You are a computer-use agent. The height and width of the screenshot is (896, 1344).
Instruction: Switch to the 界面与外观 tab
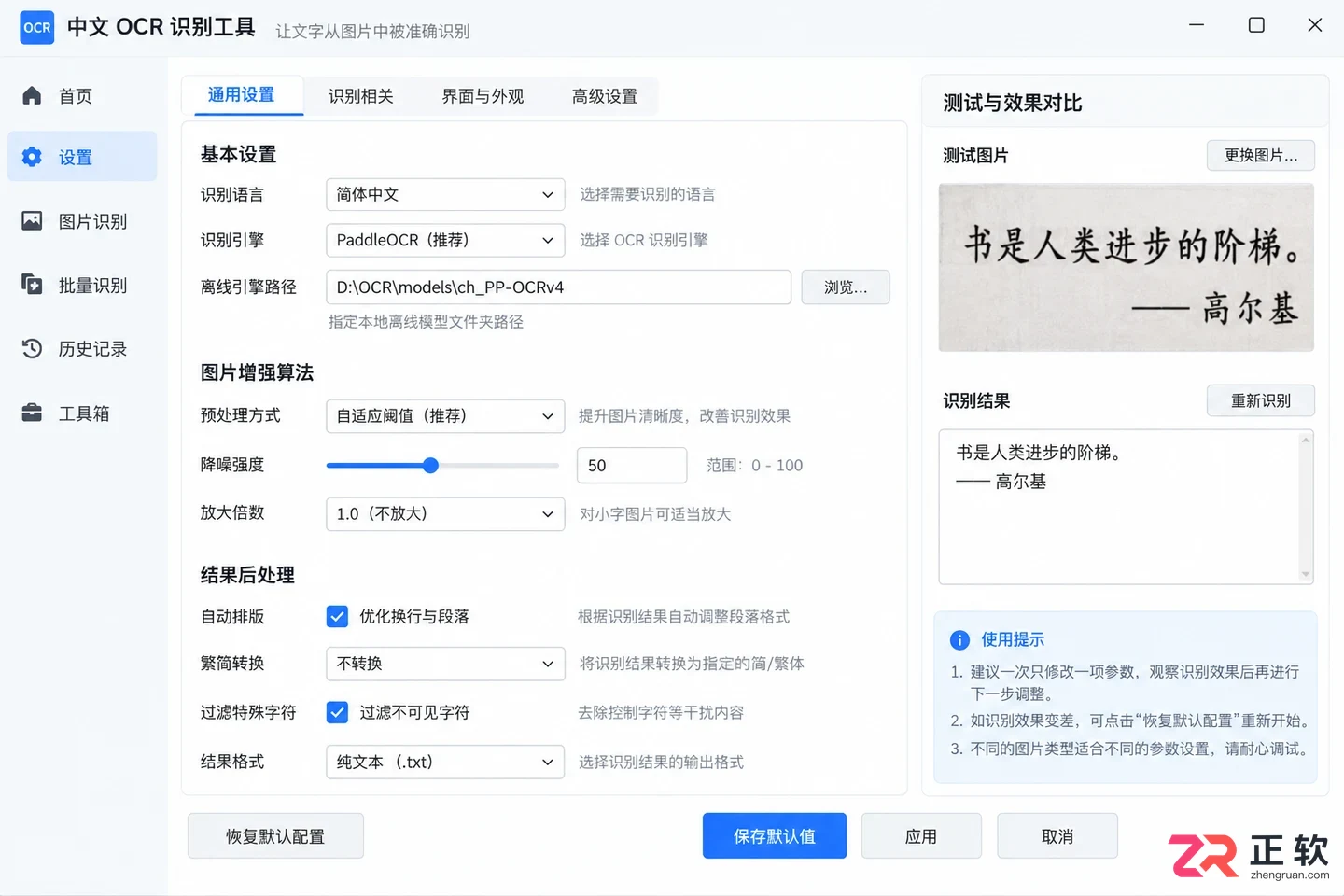tap(483, 96)
